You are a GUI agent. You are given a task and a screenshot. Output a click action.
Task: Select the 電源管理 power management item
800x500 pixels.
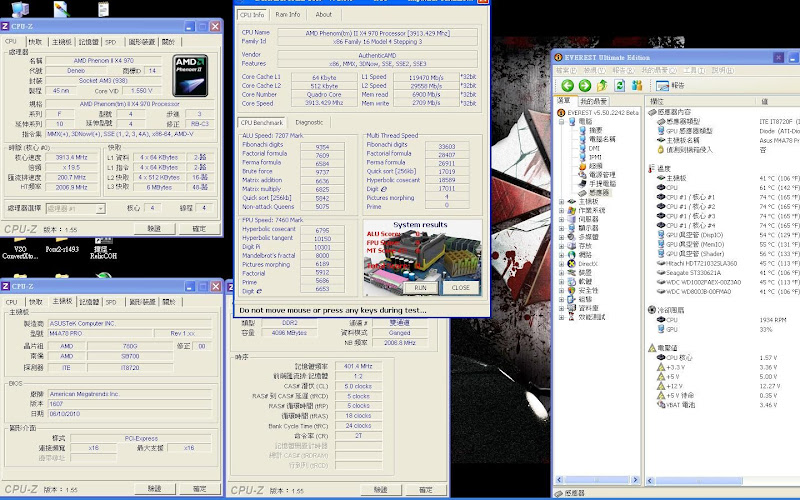[x=597, y=175]
